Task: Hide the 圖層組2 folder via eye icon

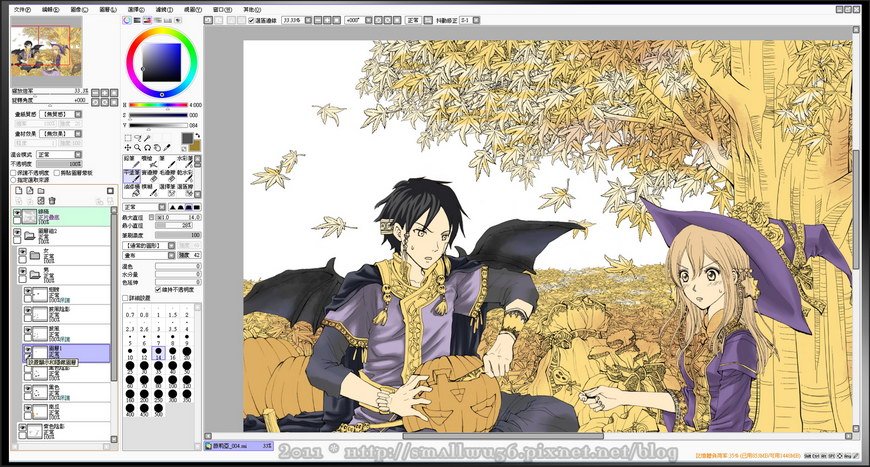Action: click(17, 232)
